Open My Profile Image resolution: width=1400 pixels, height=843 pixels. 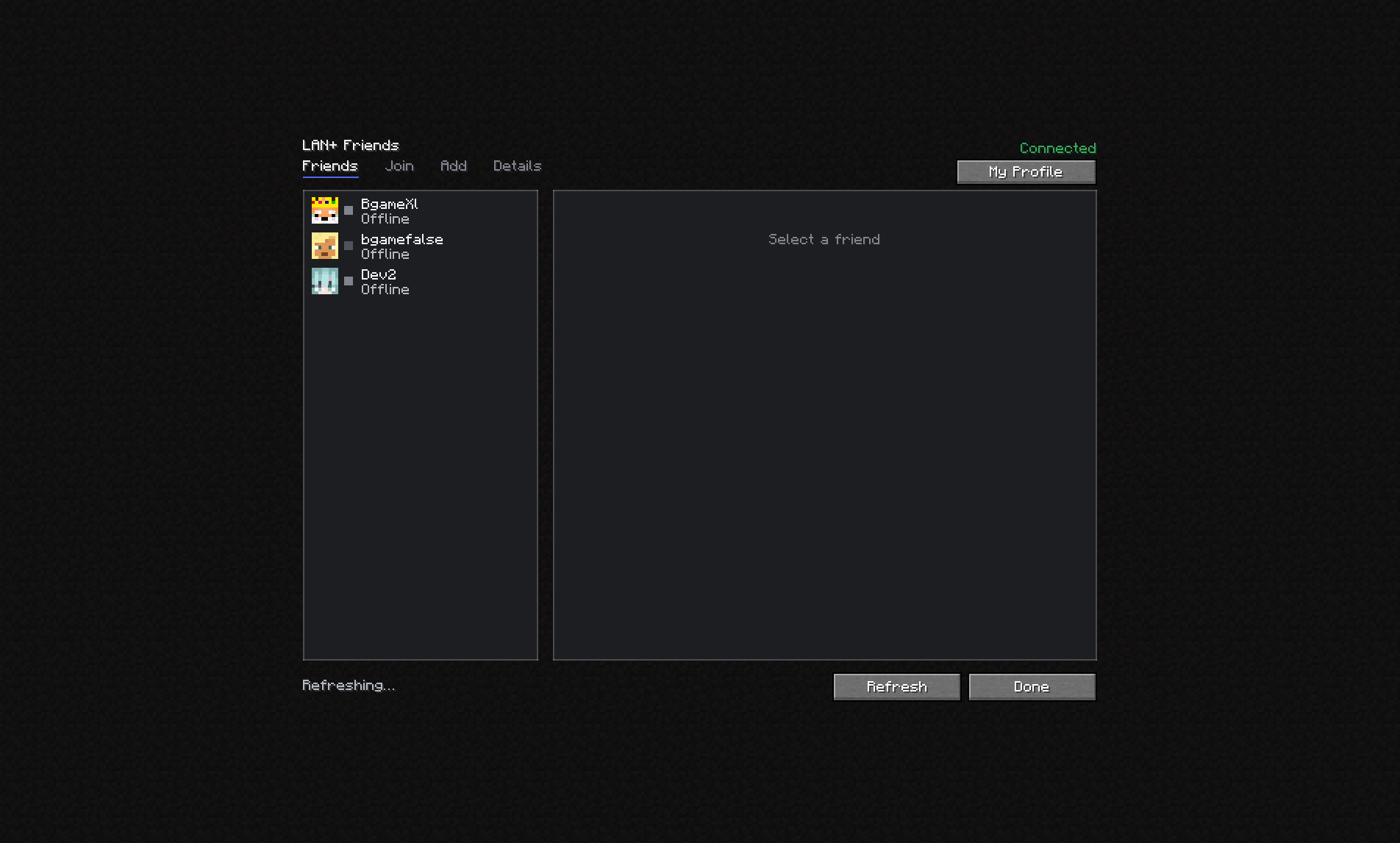coord(1026,172)
